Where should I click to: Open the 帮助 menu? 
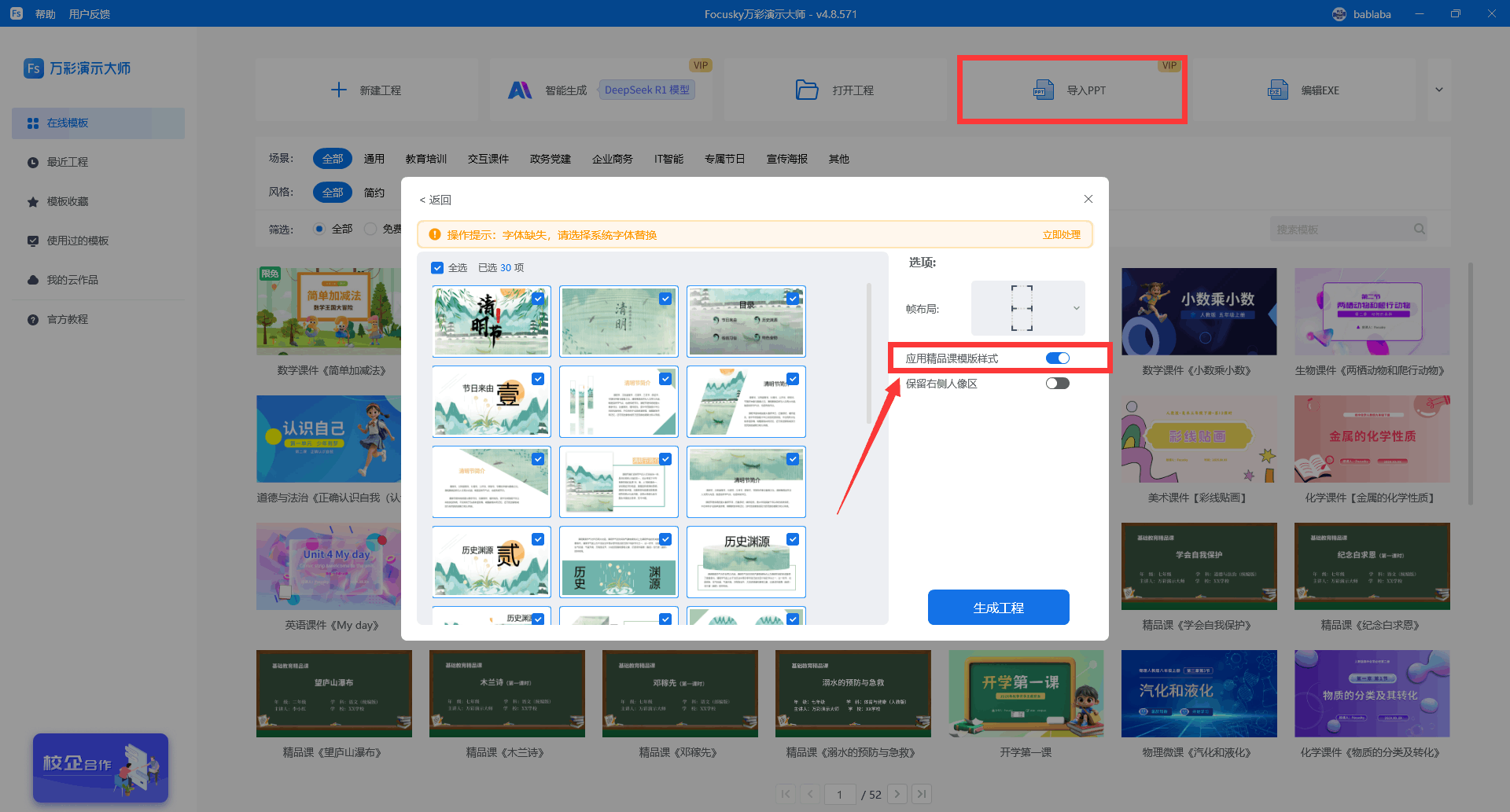tap(45, 14)
